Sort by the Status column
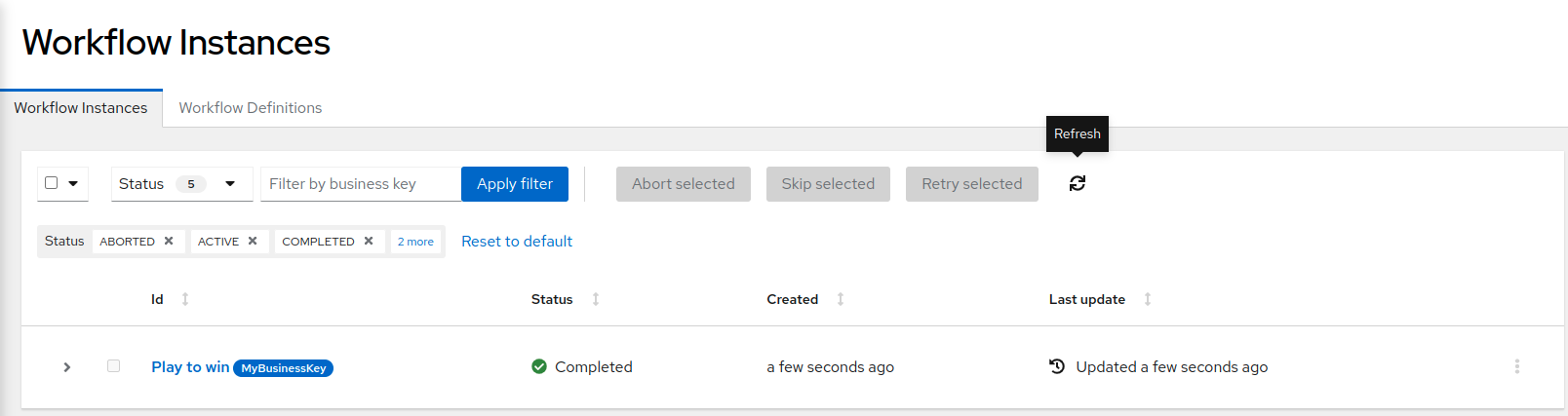Image resolution: width=1568 pixels, height=416 pixels. click(x=596, y=299)
